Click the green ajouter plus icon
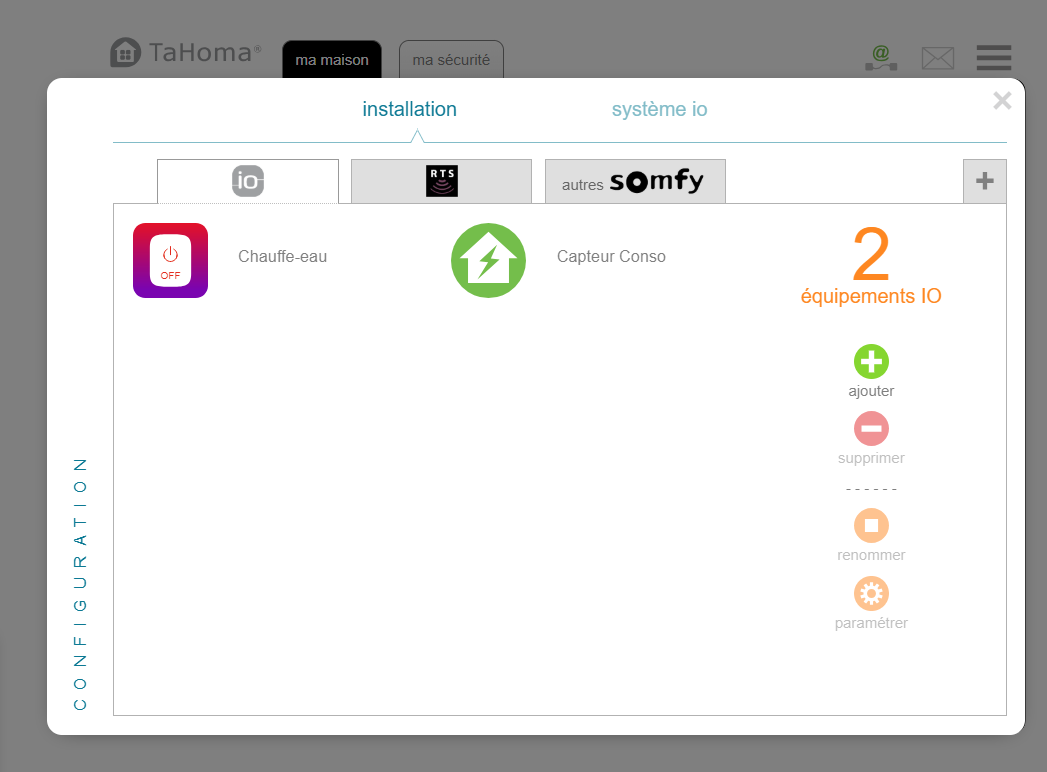The width and height of the screenshot is (1047, 772). click(x=871, y=361)
